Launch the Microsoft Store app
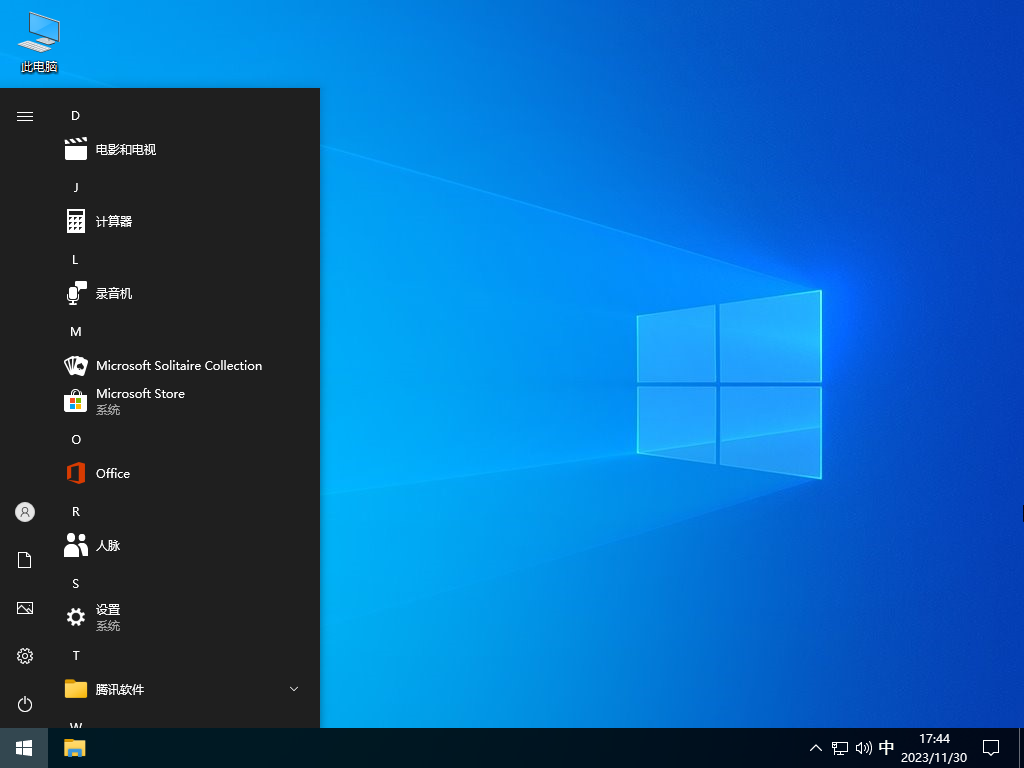Image resolution: width=1024 pixels, height=768 pixels. click(x=140, y=399)
